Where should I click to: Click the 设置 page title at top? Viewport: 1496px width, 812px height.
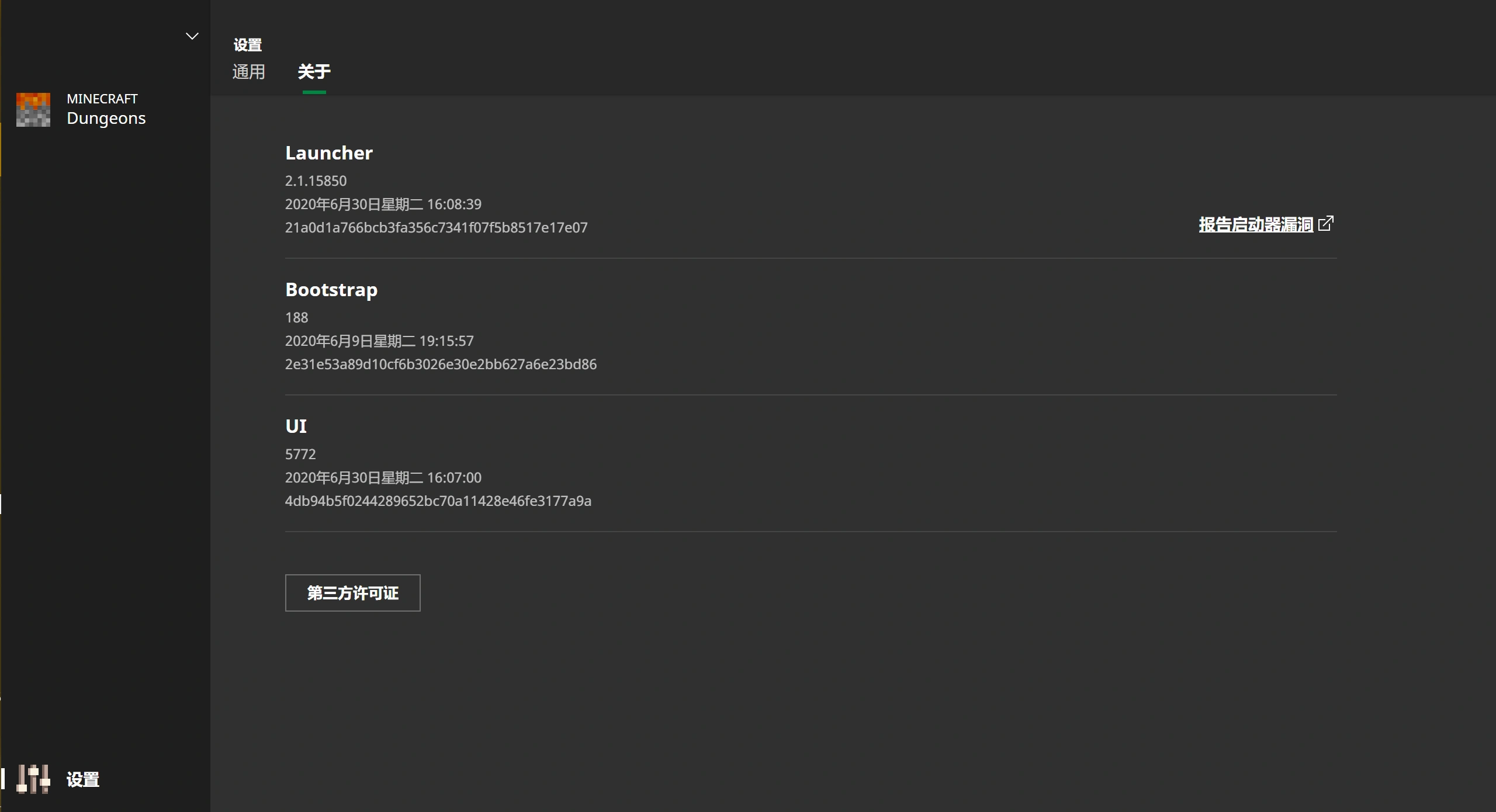[x=248, y=45]
